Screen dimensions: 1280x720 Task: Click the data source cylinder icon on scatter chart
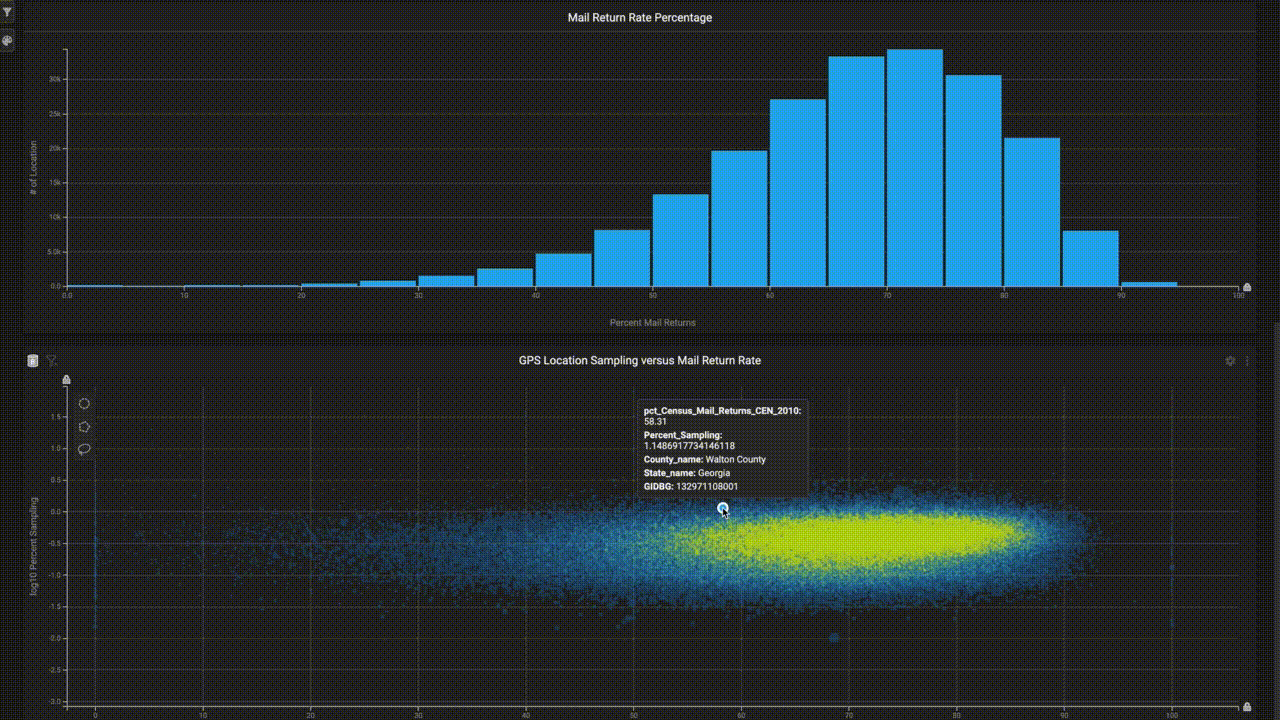click(x=33, y=361)
